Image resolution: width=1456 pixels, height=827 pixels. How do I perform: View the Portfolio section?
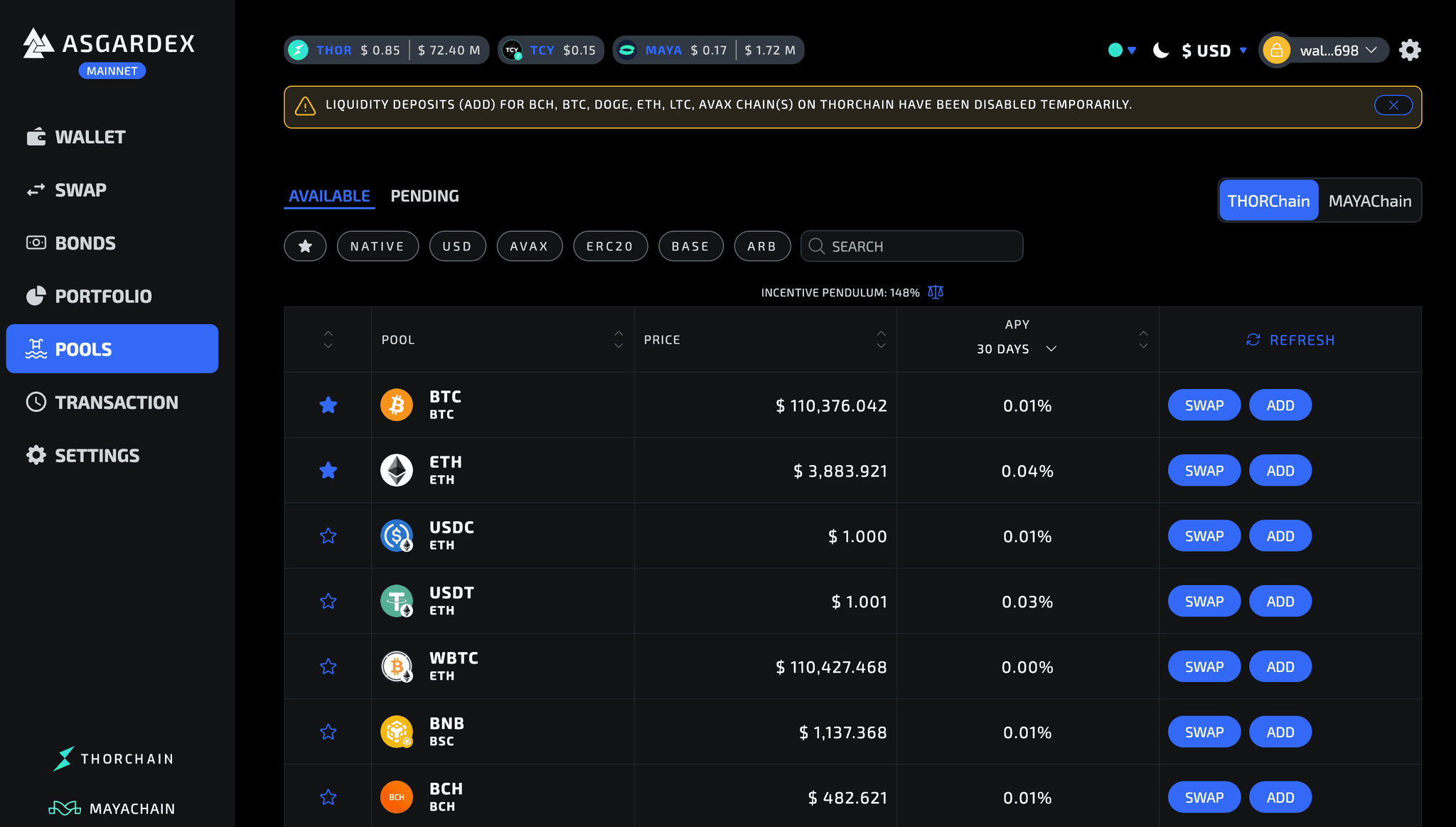point(103,296)
